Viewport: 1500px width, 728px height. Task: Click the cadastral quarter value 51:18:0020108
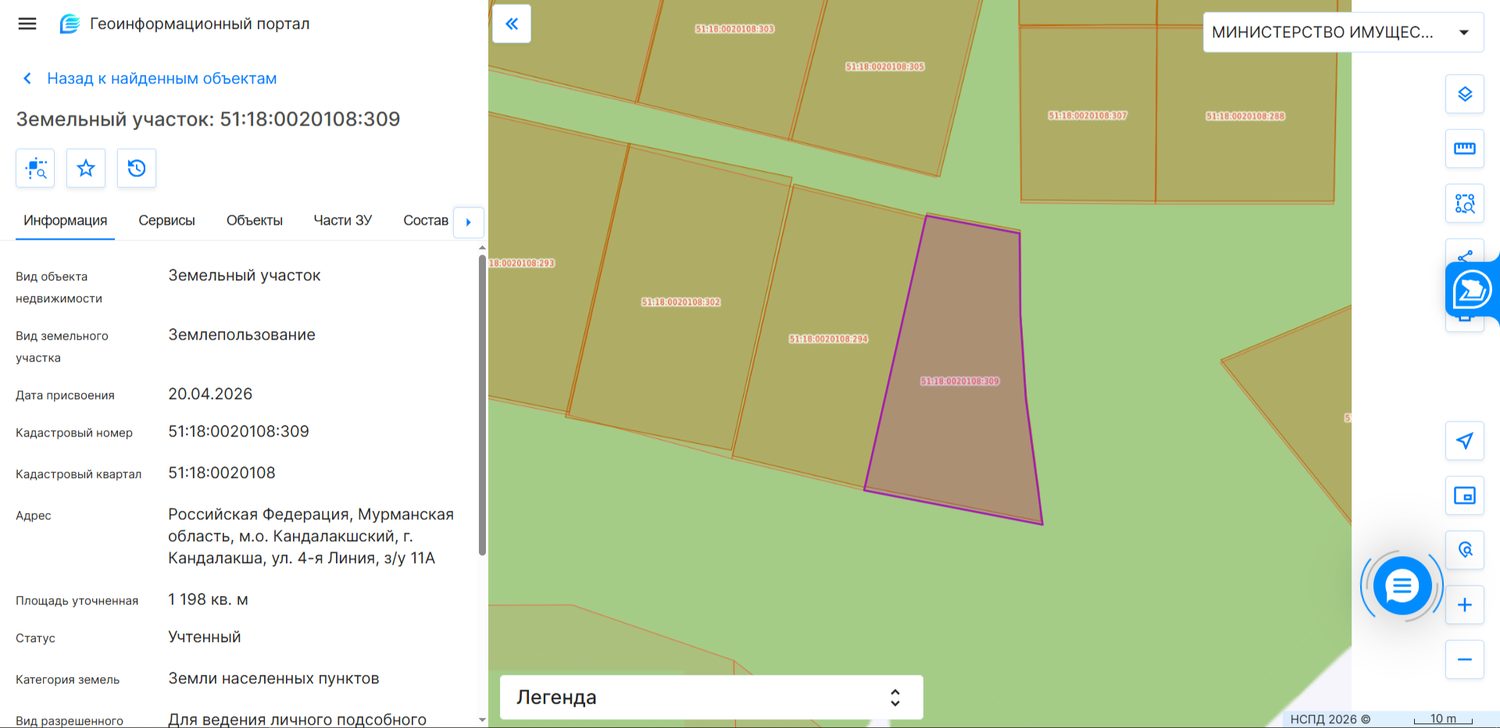click(x=222, y=472)
